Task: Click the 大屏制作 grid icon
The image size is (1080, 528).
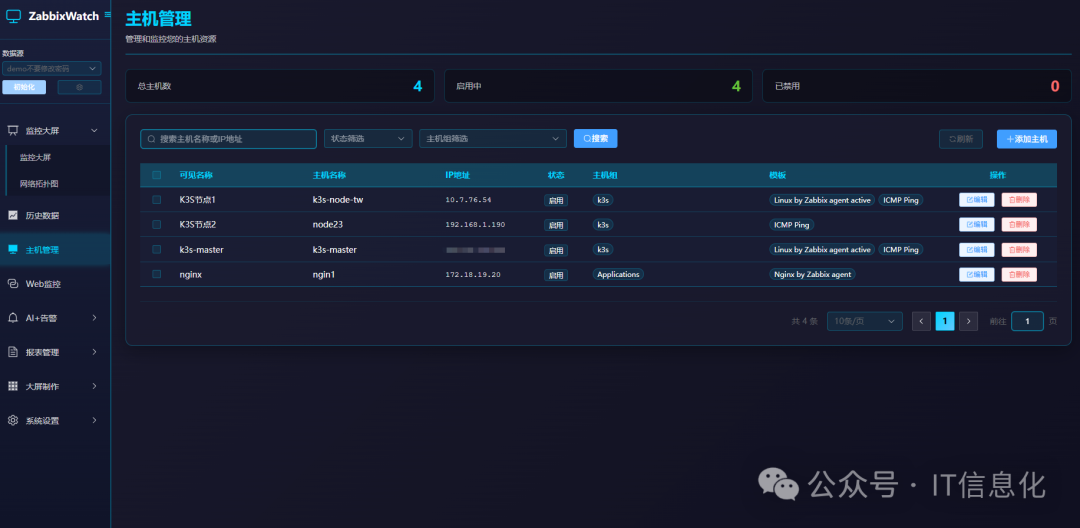Action: [x=13, y=386]
